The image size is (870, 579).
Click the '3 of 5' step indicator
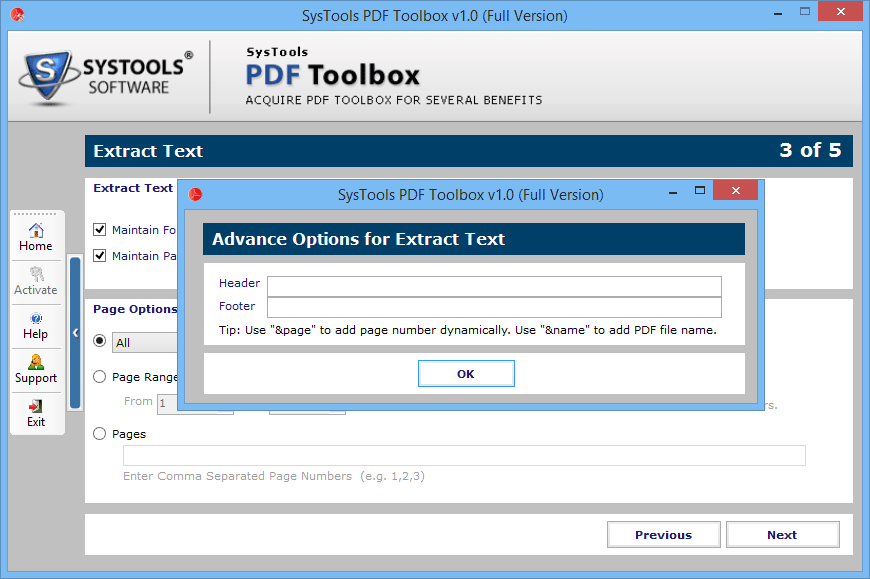810,150
